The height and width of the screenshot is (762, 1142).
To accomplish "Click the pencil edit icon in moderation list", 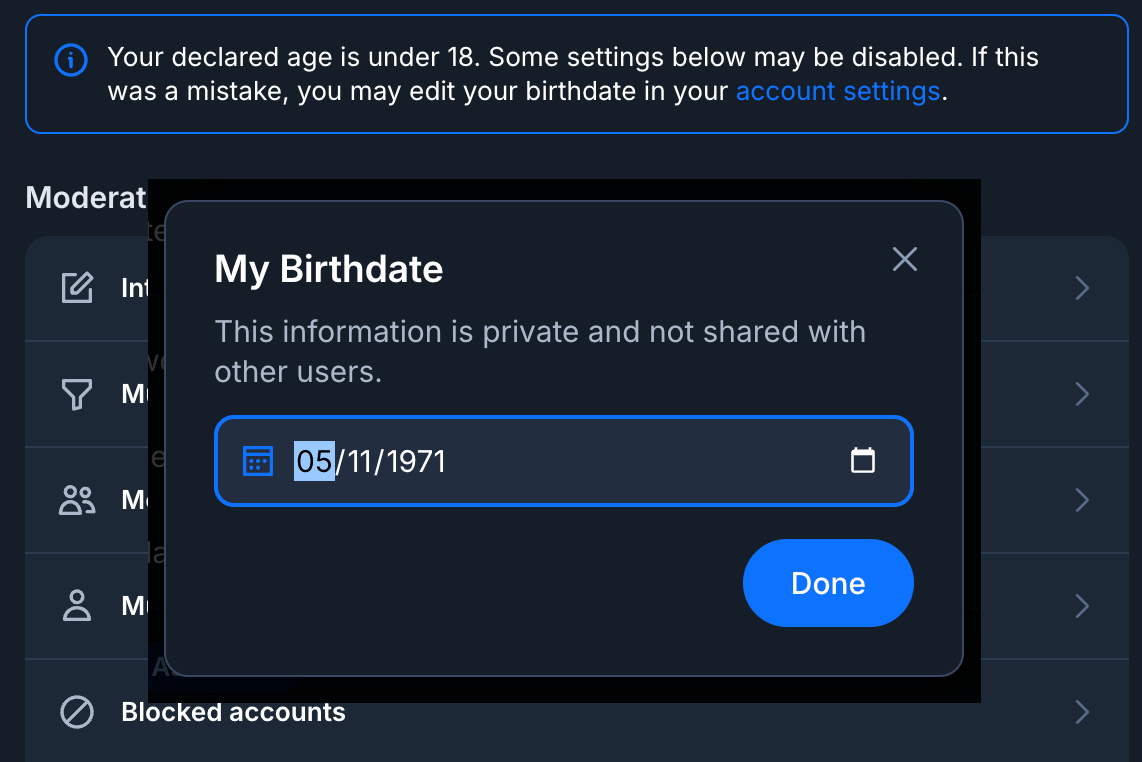I will [77, 289].
